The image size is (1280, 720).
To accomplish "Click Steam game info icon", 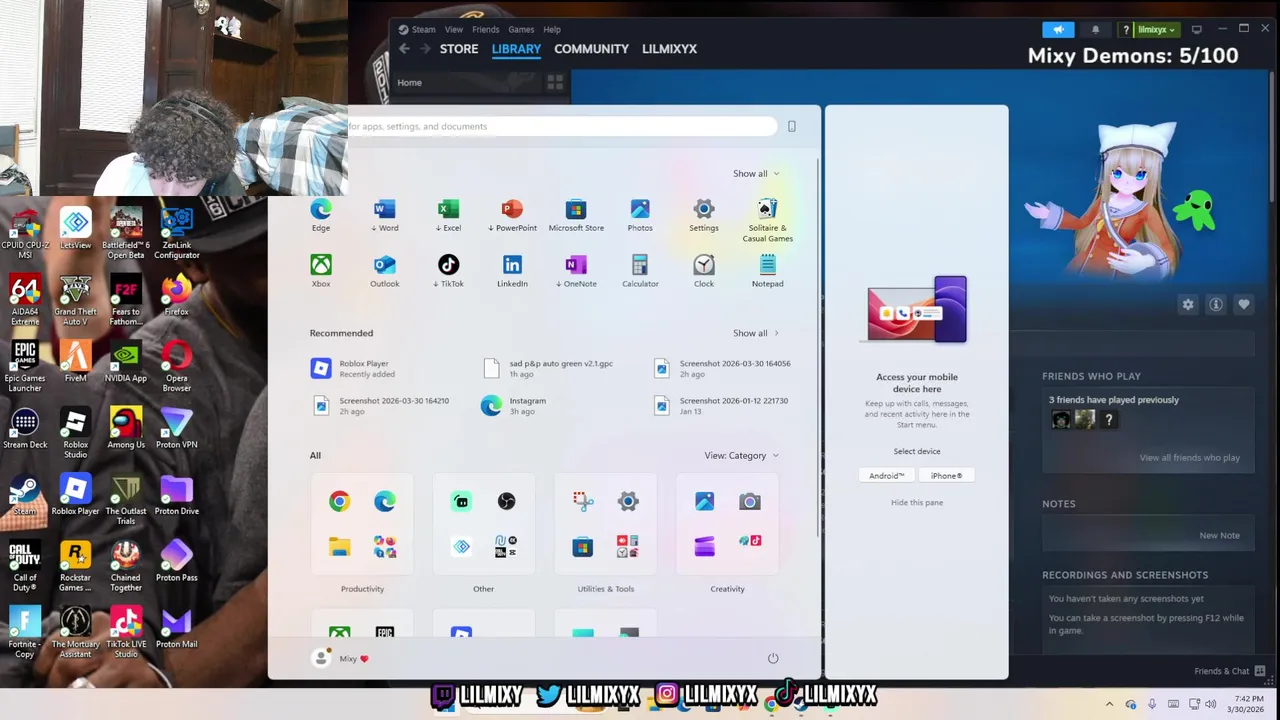I will [x=1216, y=305].
